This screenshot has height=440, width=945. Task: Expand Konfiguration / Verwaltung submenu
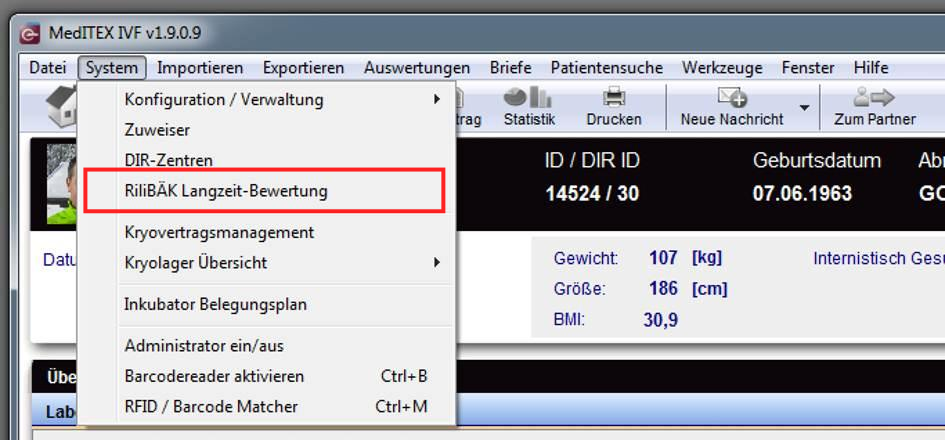267,99
